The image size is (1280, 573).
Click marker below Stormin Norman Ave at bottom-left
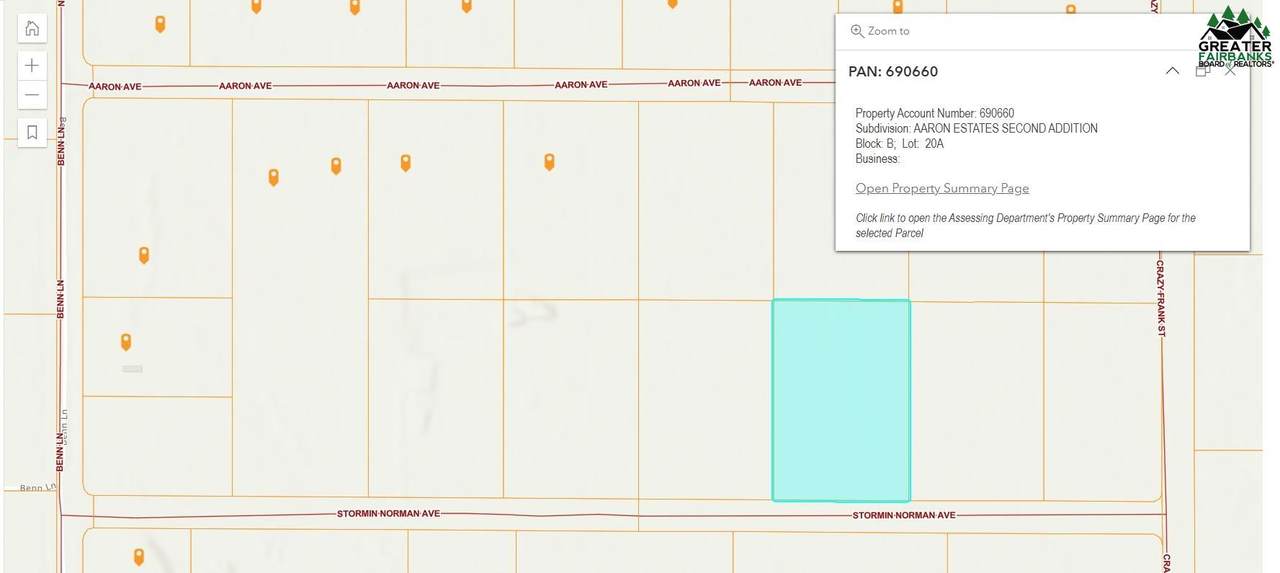pos(139,556)
